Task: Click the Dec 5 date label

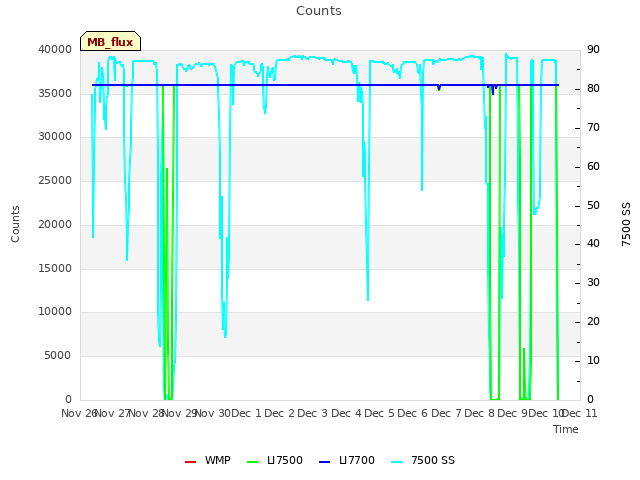Action: [379, 413]
